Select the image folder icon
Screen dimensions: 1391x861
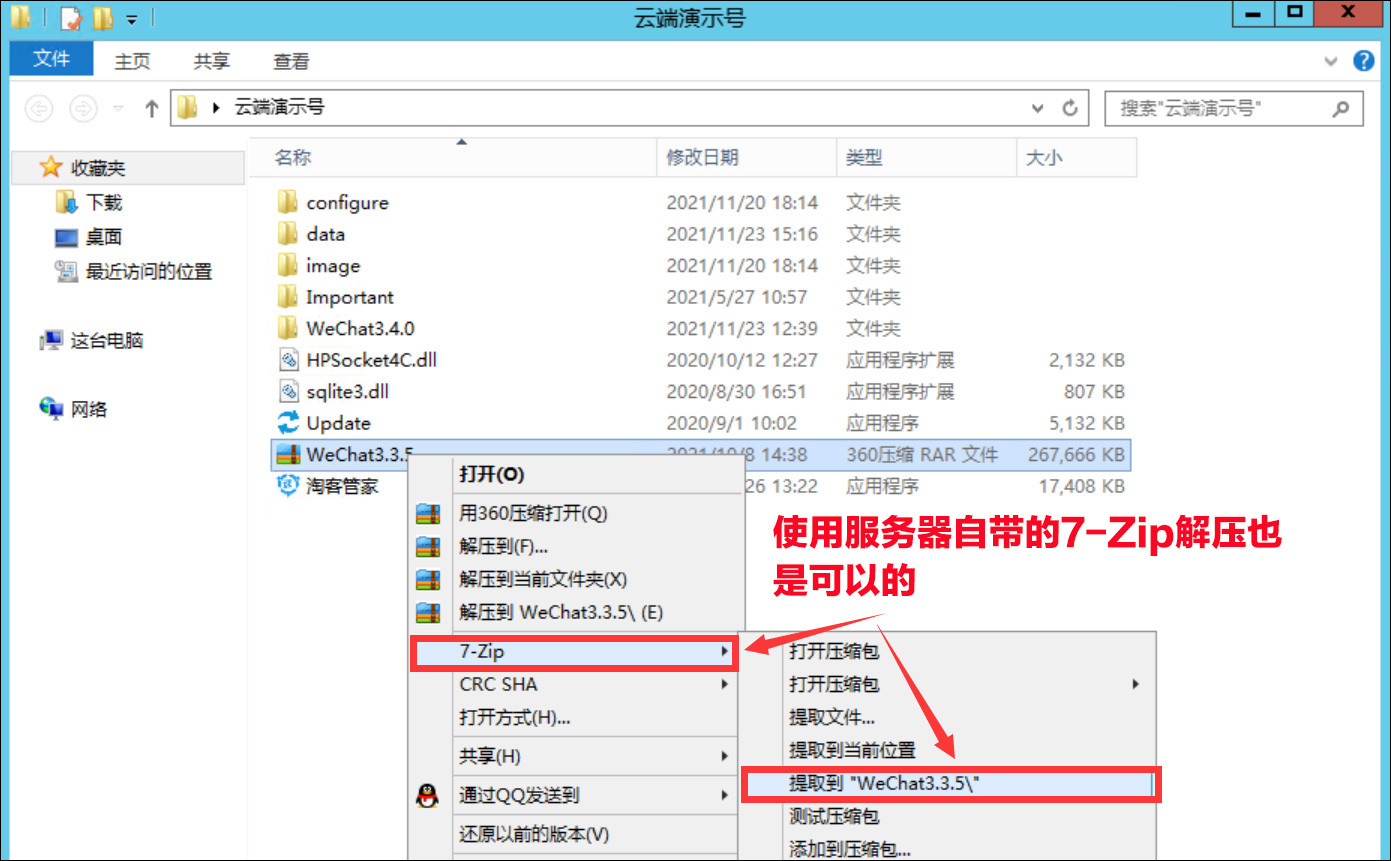point(288,265)
